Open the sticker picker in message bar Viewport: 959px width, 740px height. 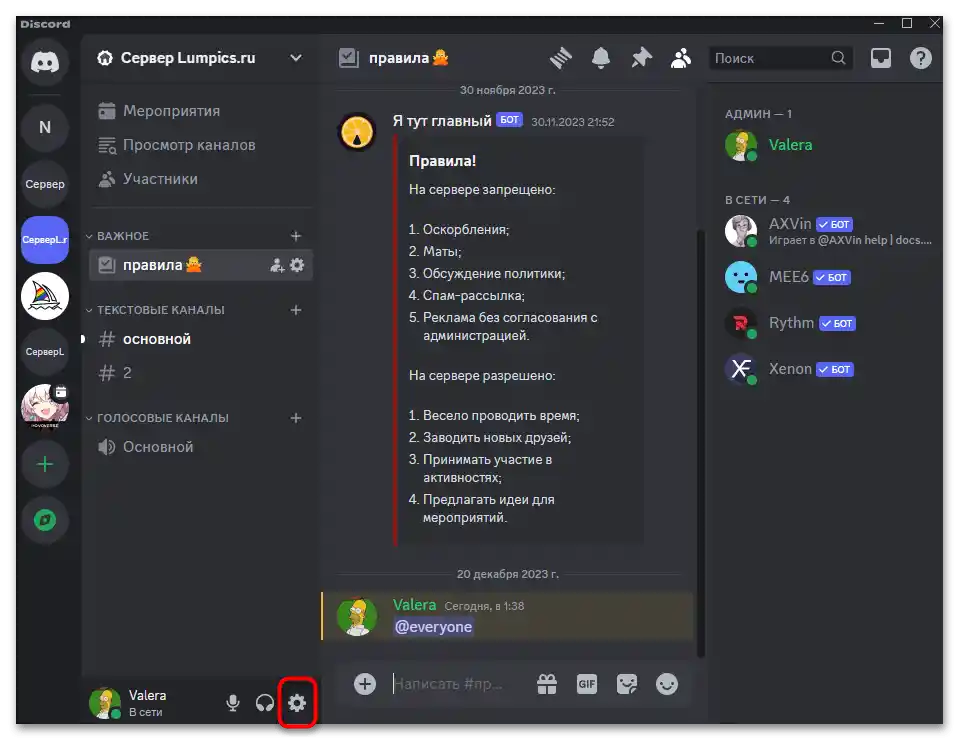point(627,684)
